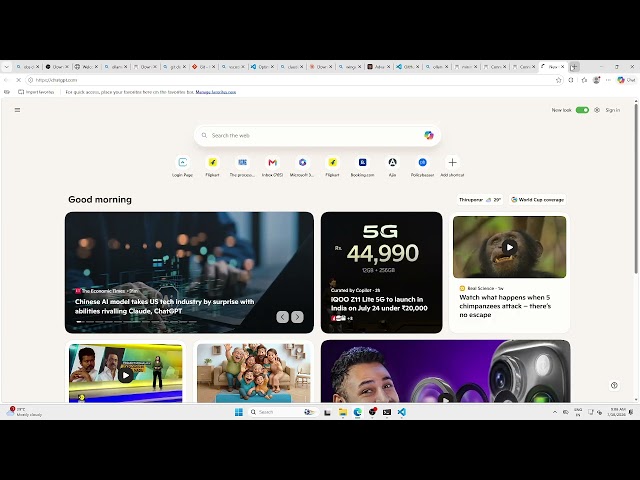Click the Microsoft Edge taskbar icon
Viewport: 640px width, 480px height.
(358, 412)
